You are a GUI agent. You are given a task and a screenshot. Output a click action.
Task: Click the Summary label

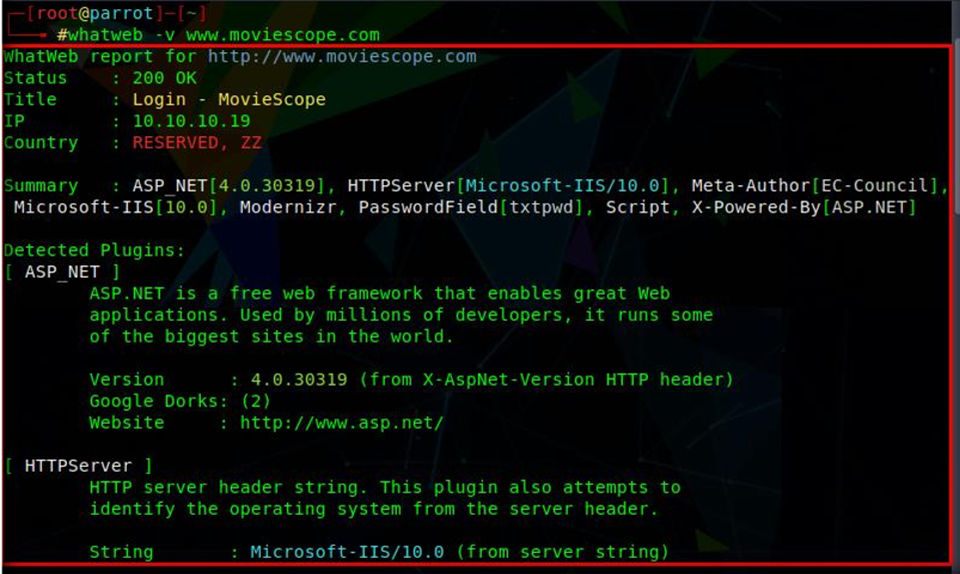coord(40,186)
